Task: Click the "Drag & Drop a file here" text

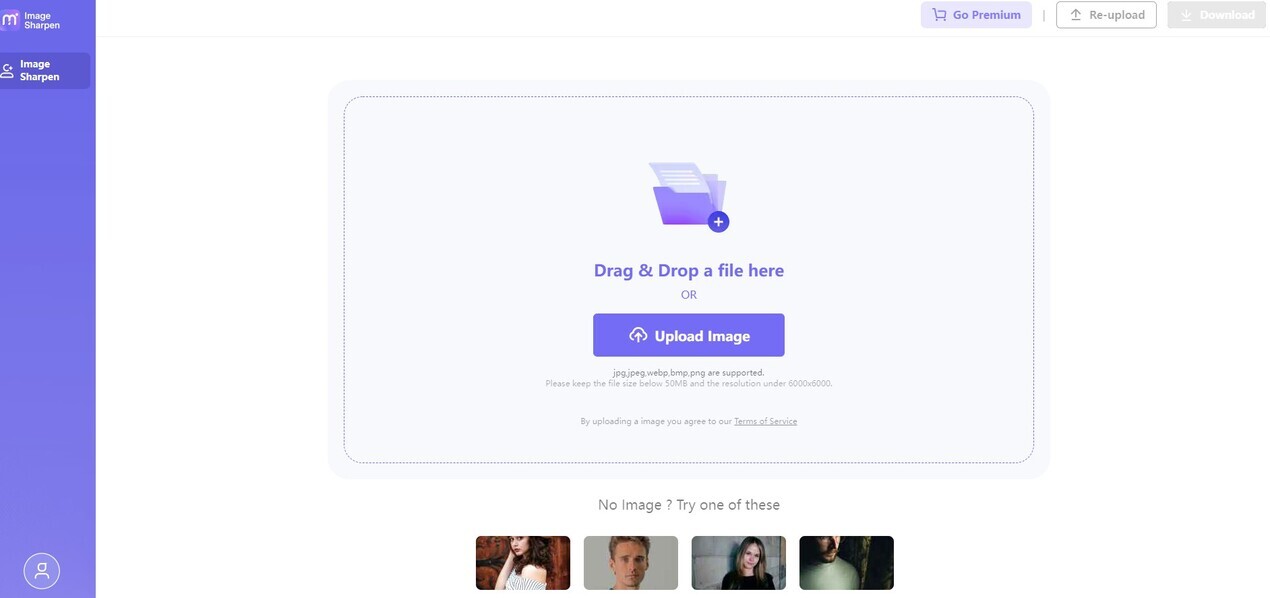Action: point(688,270)
